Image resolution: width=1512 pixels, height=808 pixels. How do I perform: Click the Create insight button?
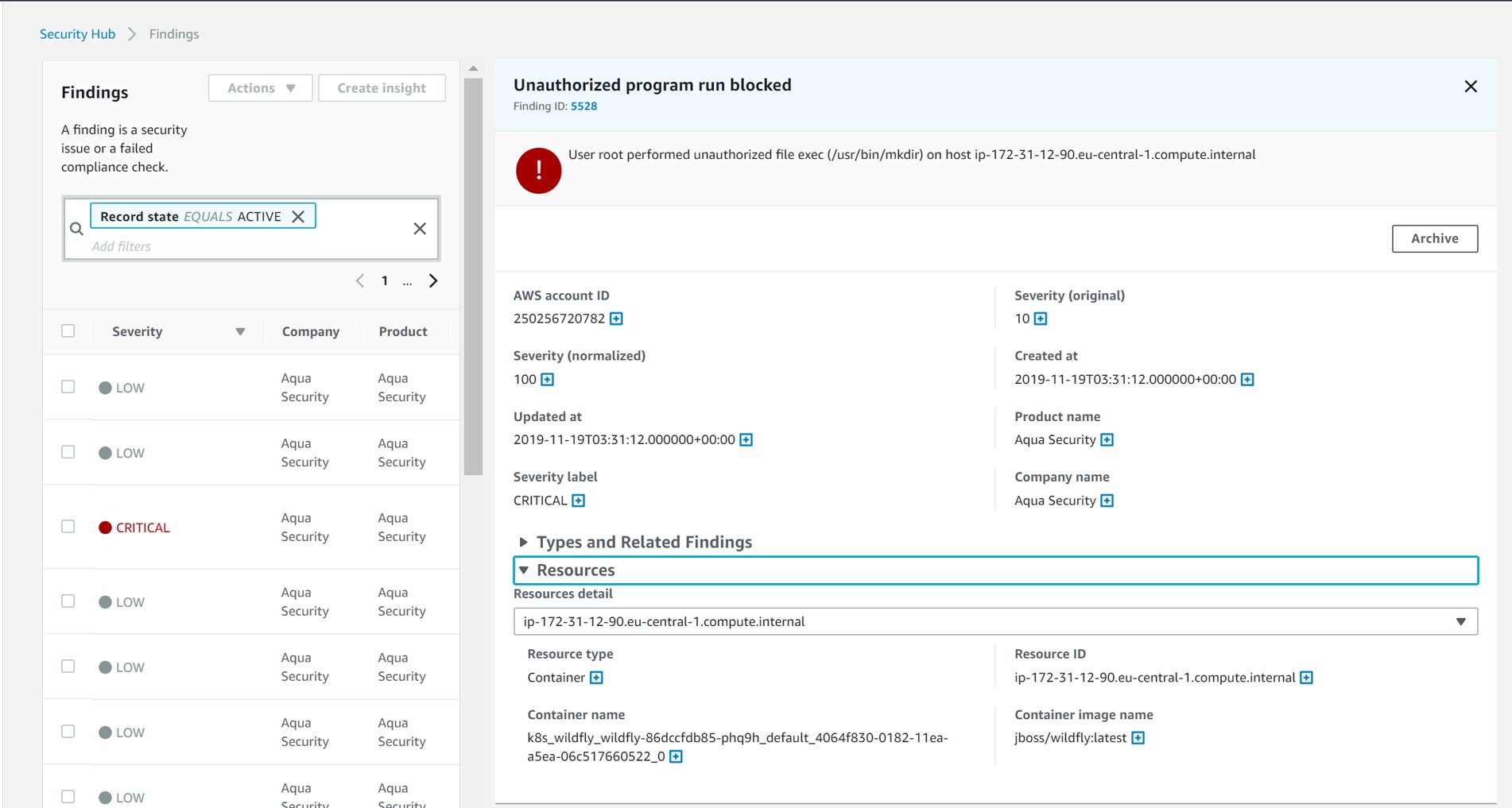pos(382,88)
